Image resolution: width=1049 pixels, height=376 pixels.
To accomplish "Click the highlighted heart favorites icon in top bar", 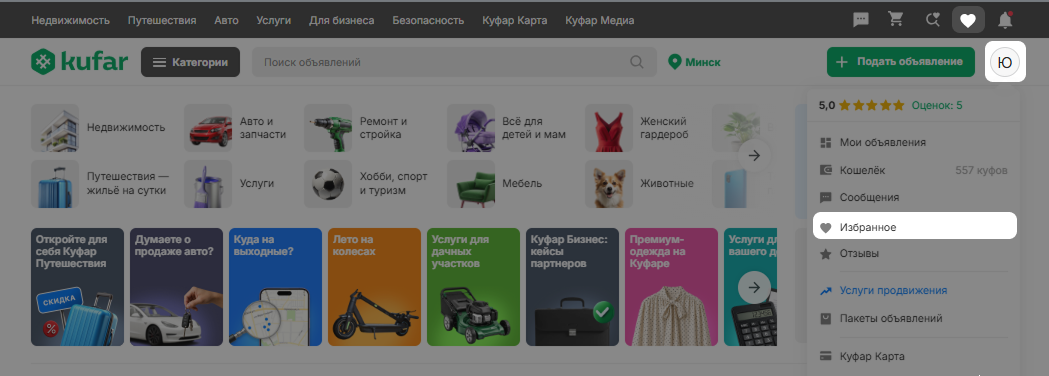I will click(968, 20).
